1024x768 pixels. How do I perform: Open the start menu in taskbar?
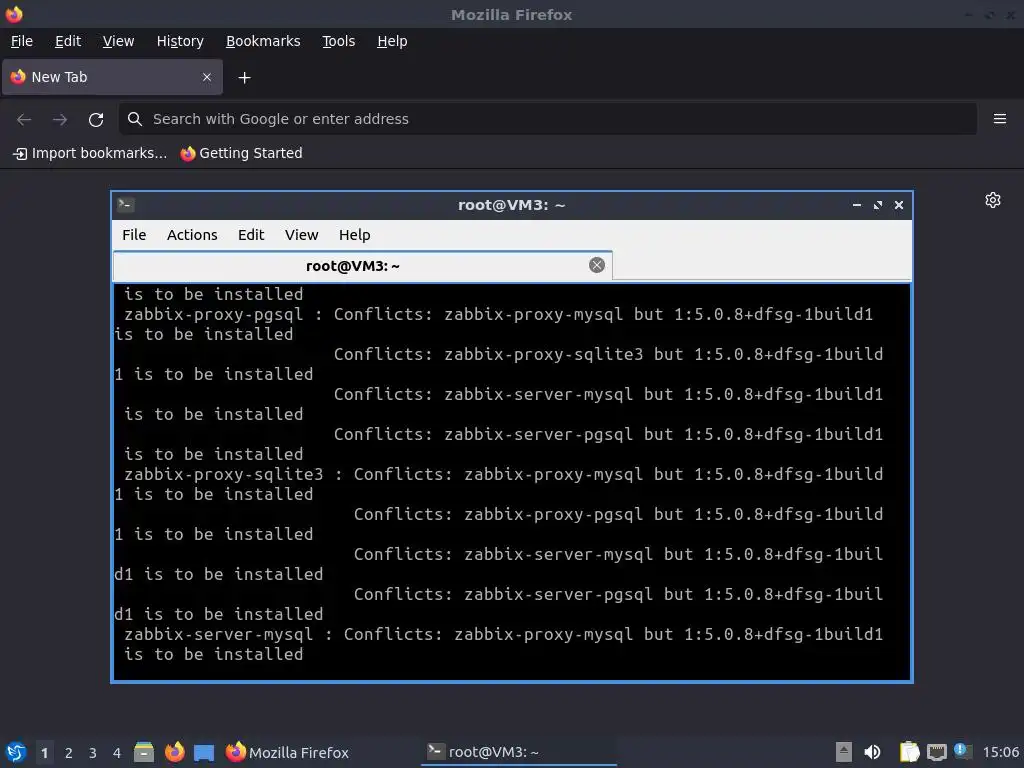[16, 752]
